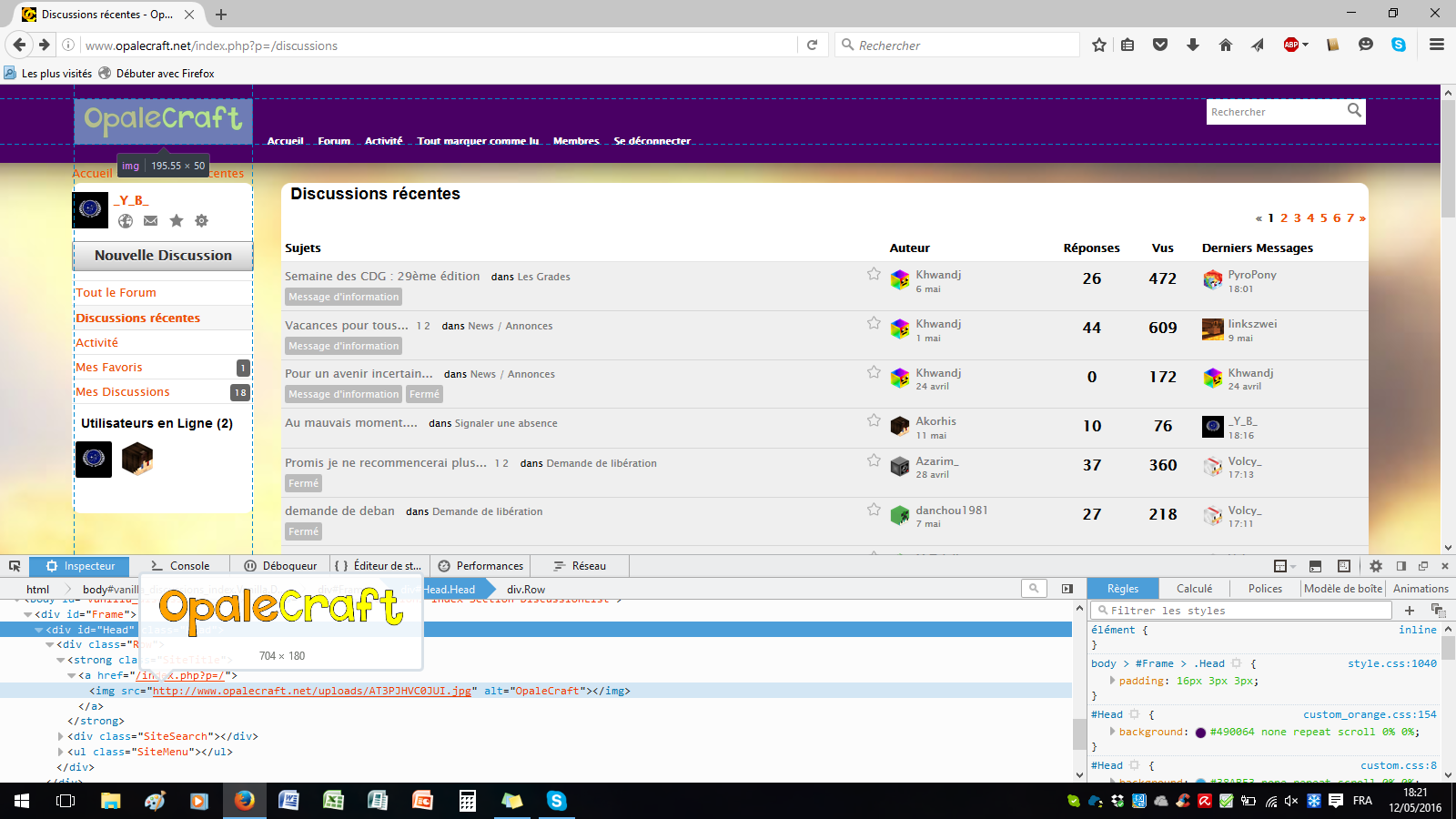1456x819 pixels.
Task: Bookmark 'Au mauvais moment' discussion star
Action: tap(874, 420)
